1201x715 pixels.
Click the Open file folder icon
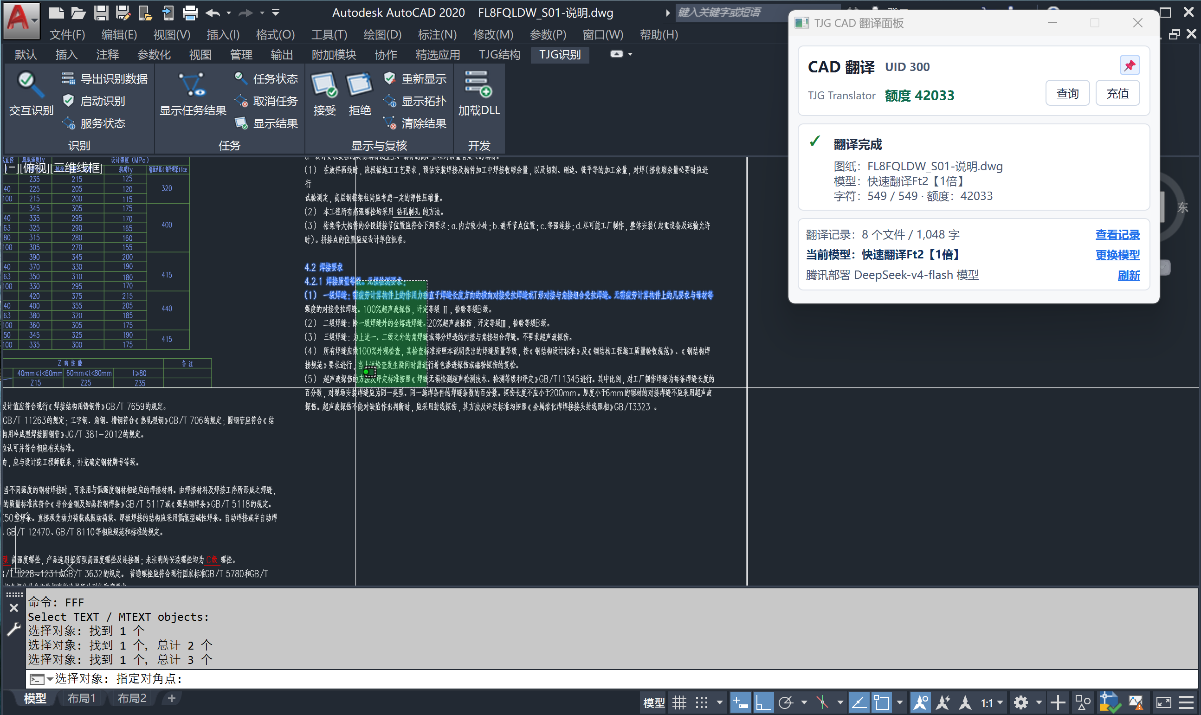pos(79,13)
